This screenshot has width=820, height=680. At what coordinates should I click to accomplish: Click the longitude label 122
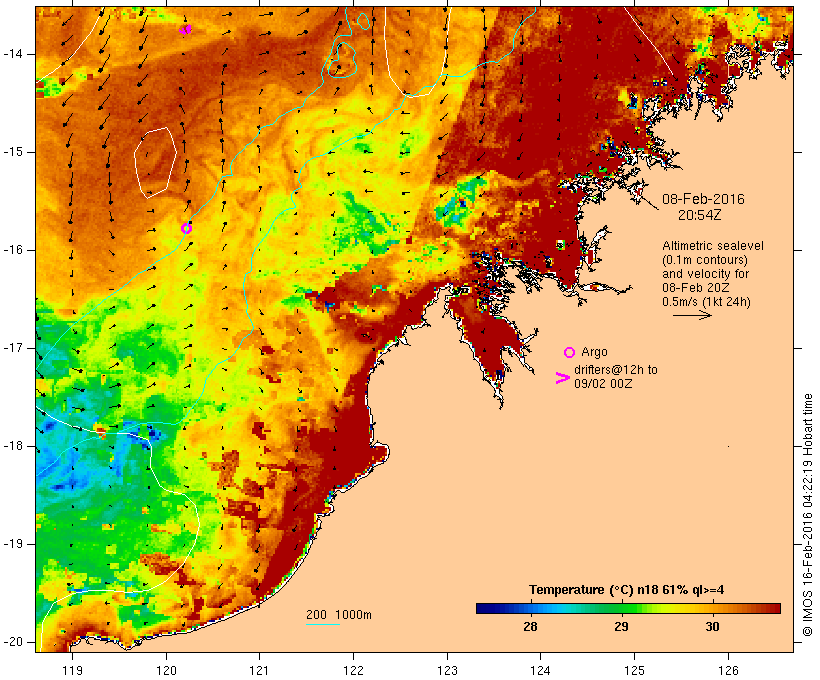[x=353, y=670]
